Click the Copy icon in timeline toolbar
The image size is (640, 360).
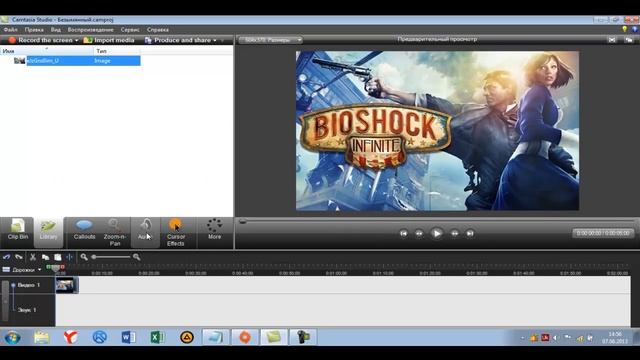[x=45, y=257]
